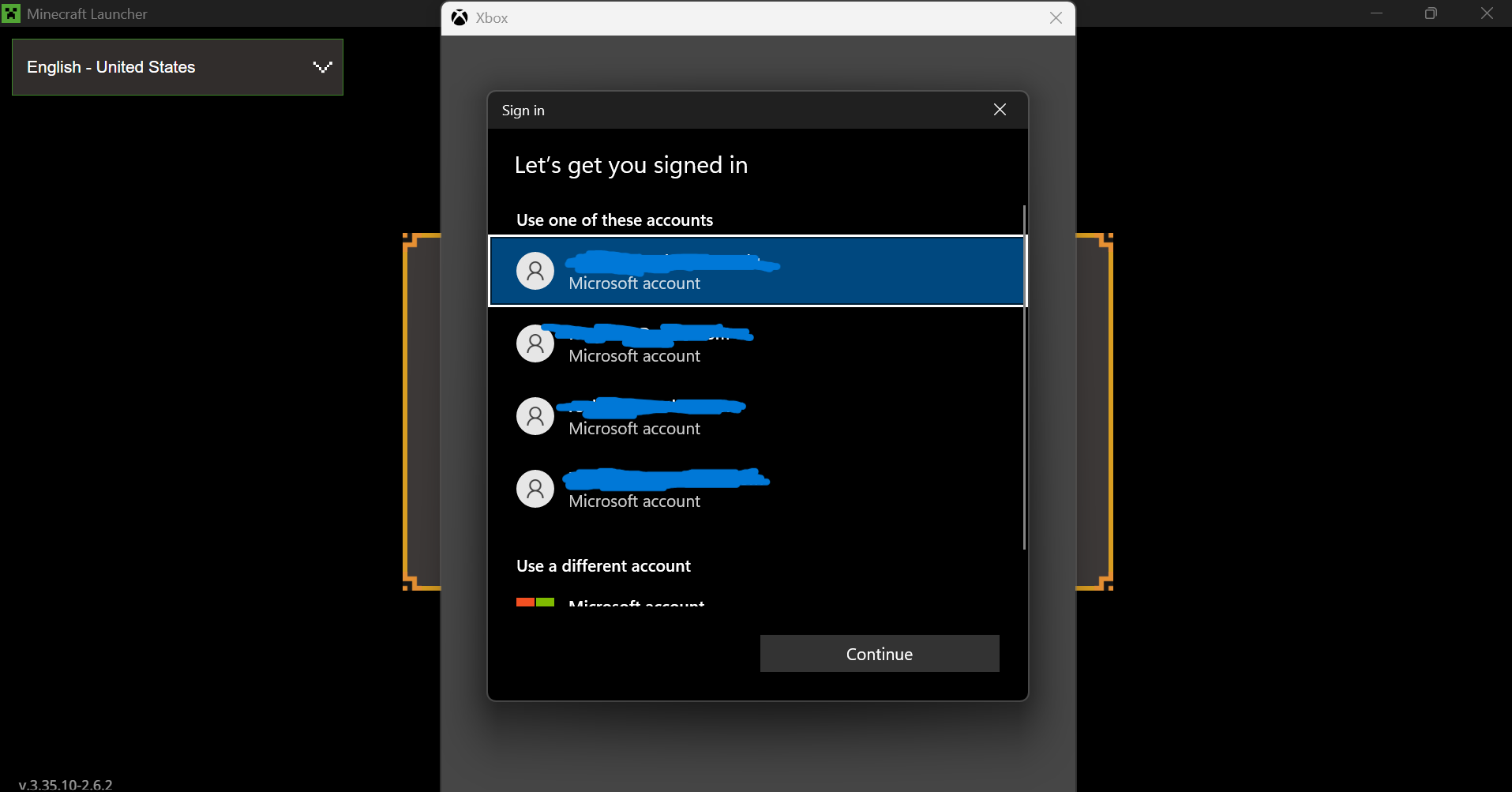Click the version text v.3.35.10-2.6.2
Screen dimensions: 1512x792
point(66,785)
